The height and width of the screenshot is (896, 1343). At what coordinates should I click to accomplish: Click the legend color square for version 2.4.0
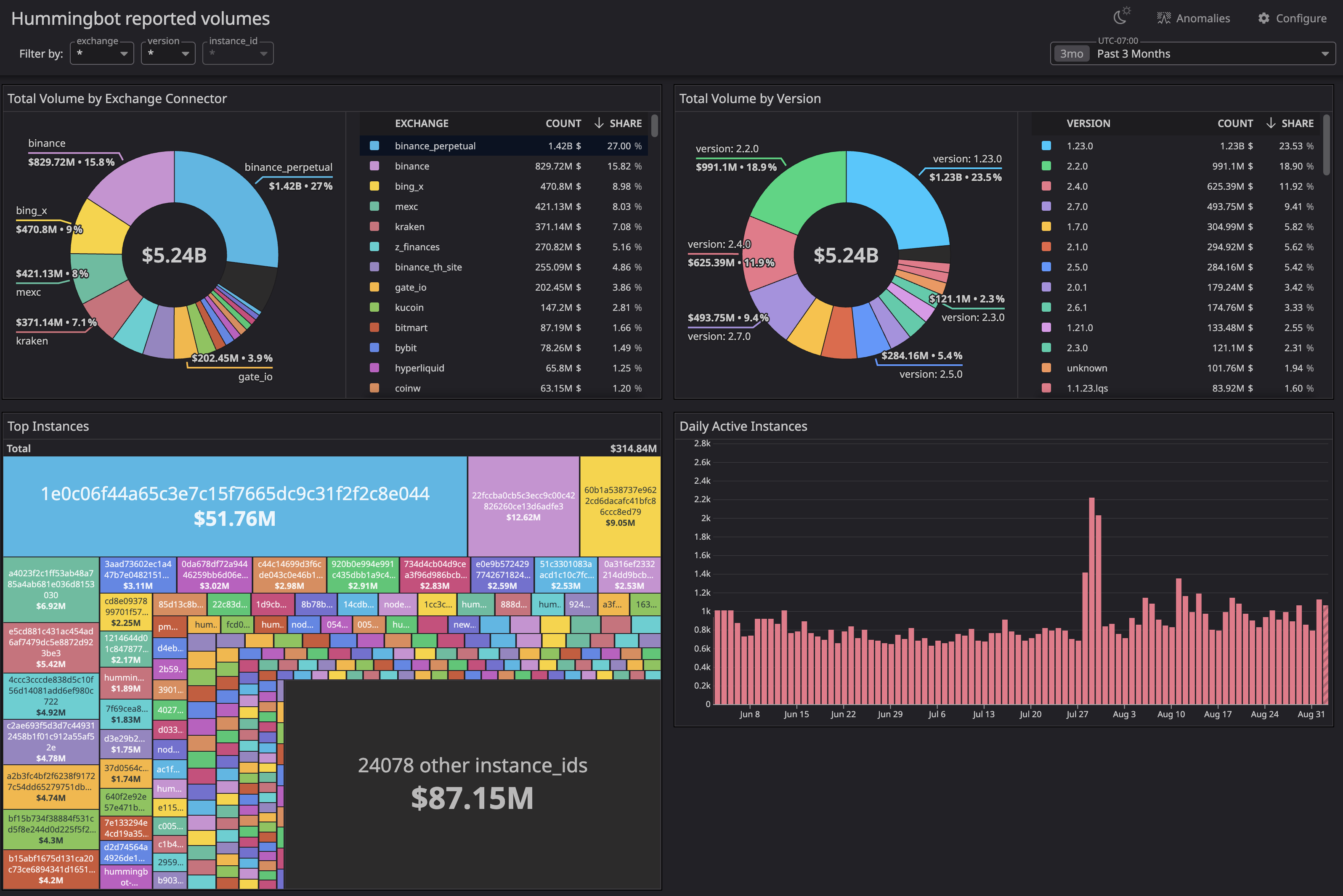(x=1047, y=186)
